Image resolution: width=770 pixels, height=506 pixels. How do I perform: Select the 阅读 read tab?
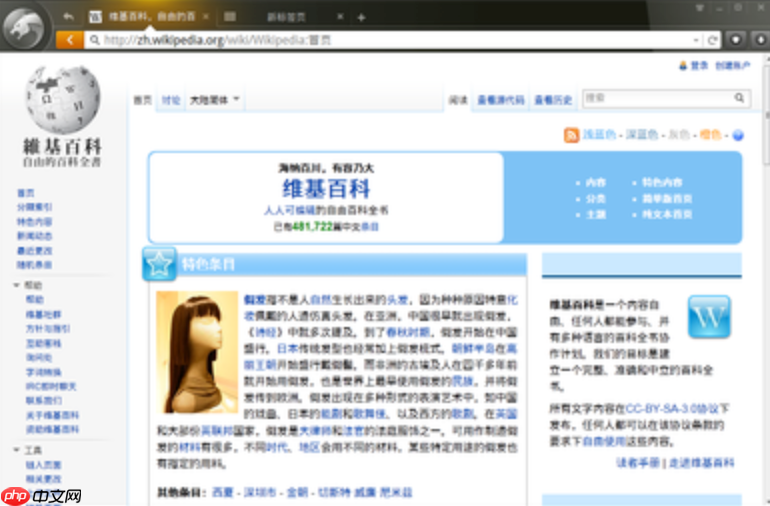[458, 100]
